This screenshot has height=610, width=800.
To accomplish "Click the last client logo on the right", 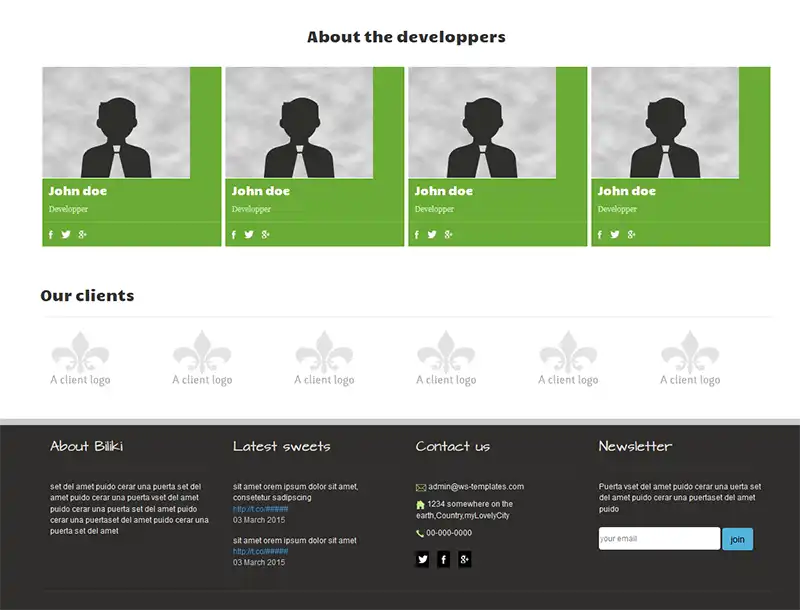I will (x=690, y=359).
